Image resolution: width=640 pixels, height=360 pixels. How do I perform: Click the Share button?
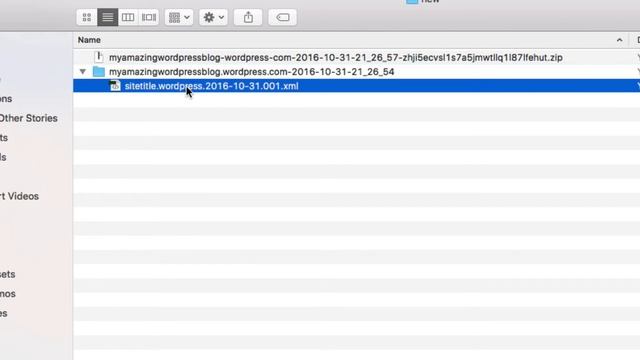(248, 18)
